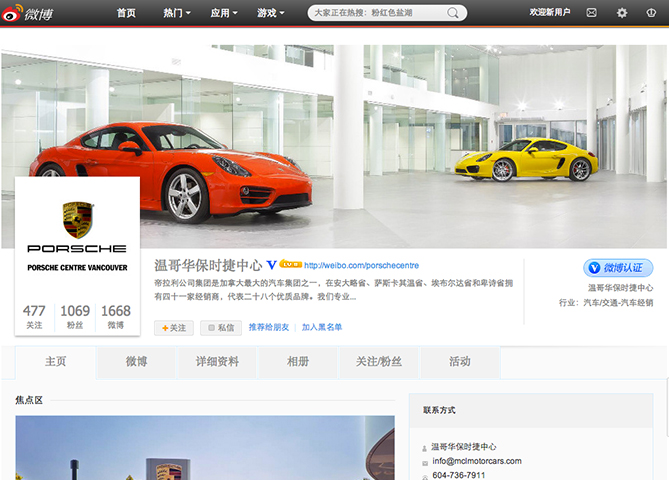Click the profile name 温哥华保时捷中心

pyautogui.click(x=208, y=265)
